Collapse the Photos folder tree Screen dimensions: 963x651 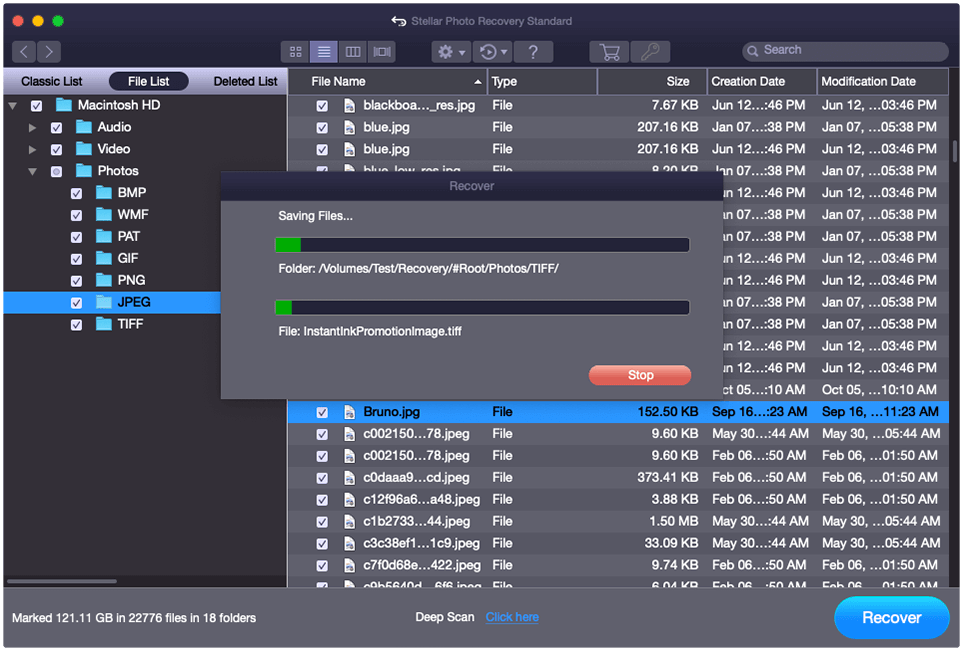pyautogui.click(x=33, y=172)
